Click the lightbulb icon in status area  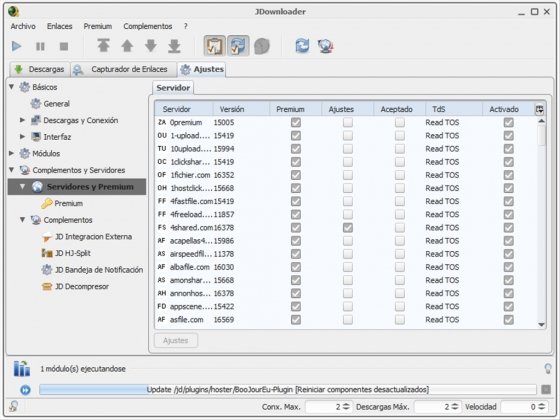coord(548,369)
